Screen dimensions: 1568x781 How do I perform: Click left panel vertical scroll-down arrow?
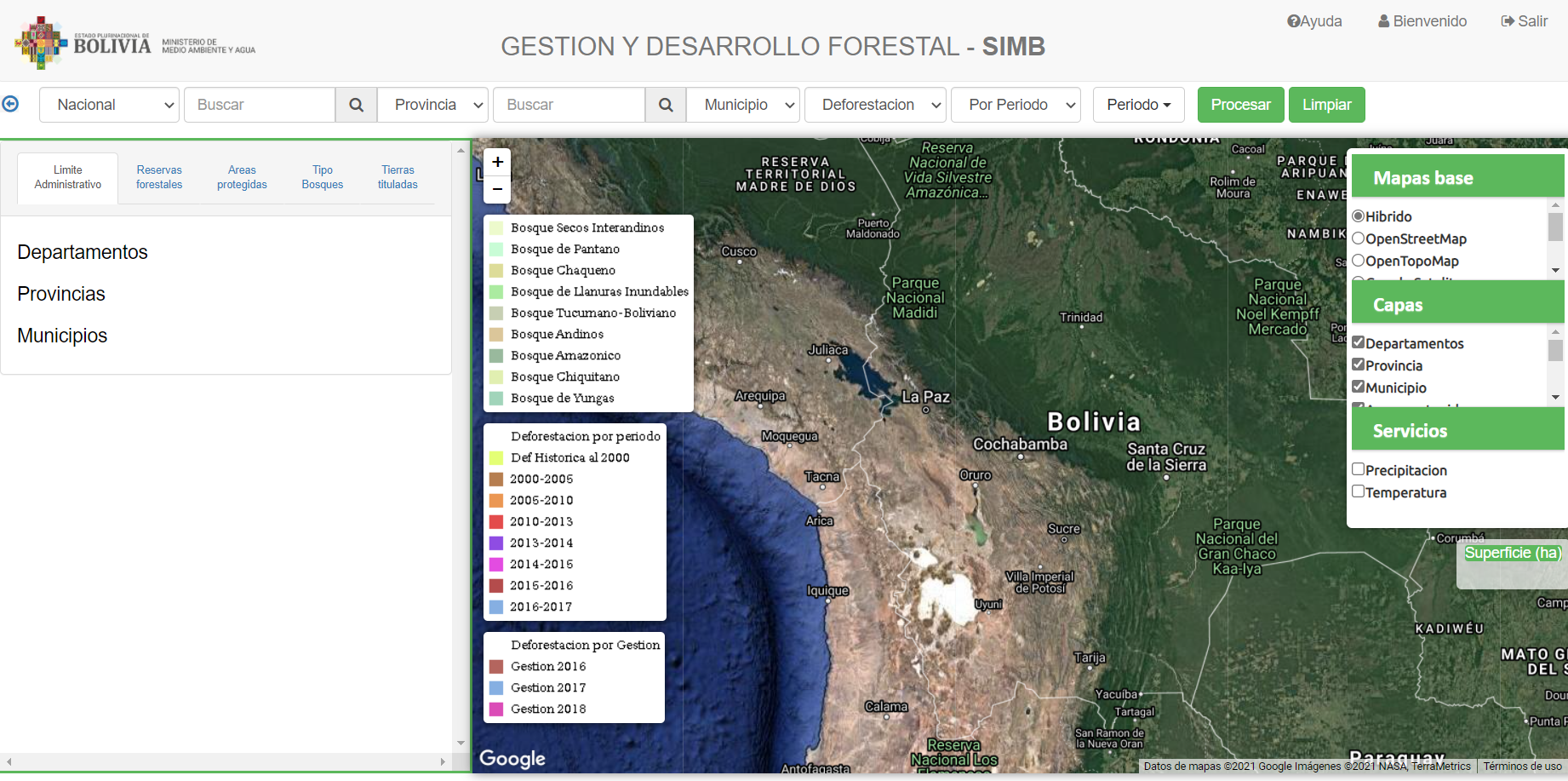(461, 744)
